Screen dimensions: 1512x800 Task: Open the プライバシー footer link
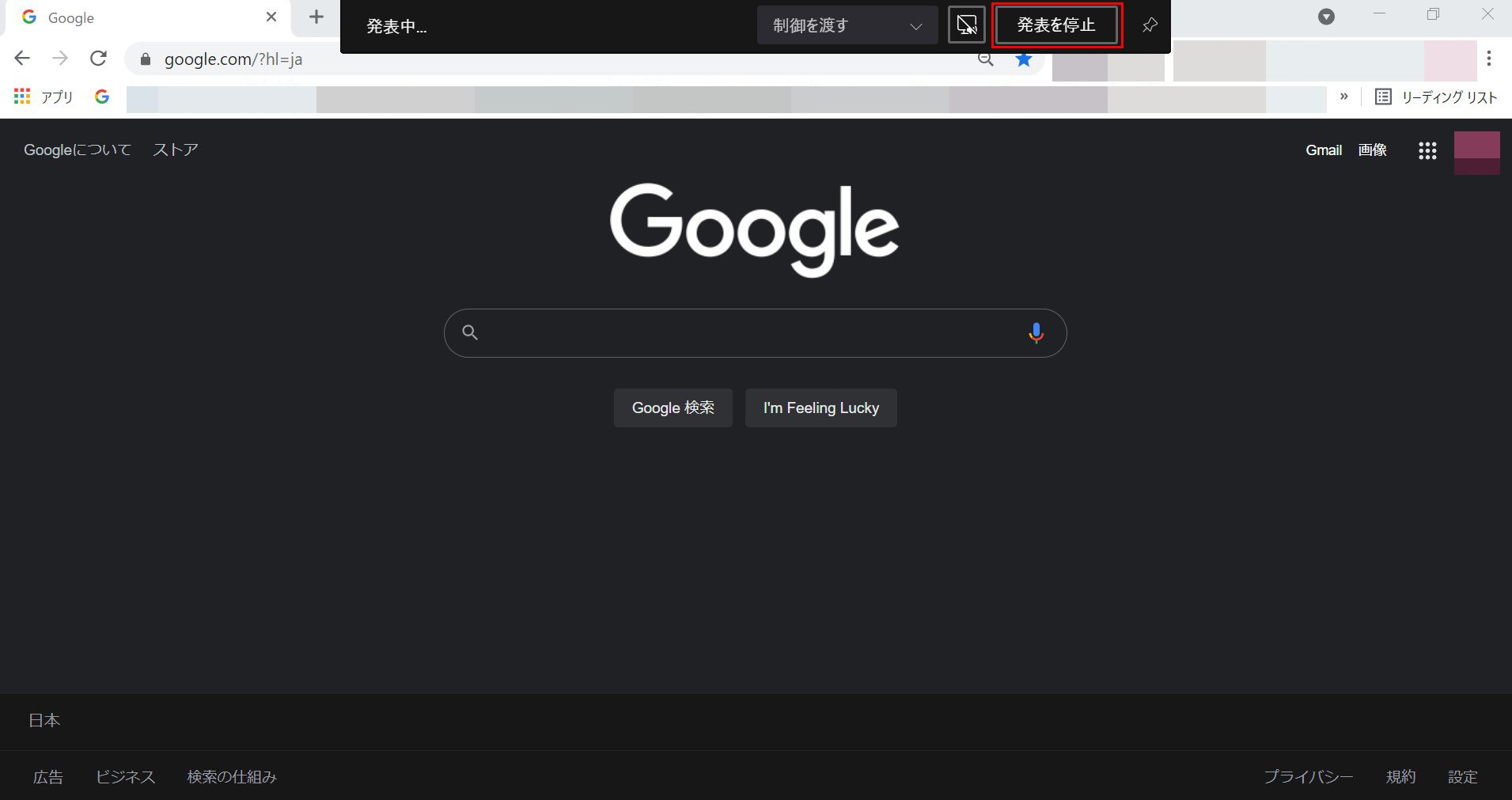click(1309, 777)
